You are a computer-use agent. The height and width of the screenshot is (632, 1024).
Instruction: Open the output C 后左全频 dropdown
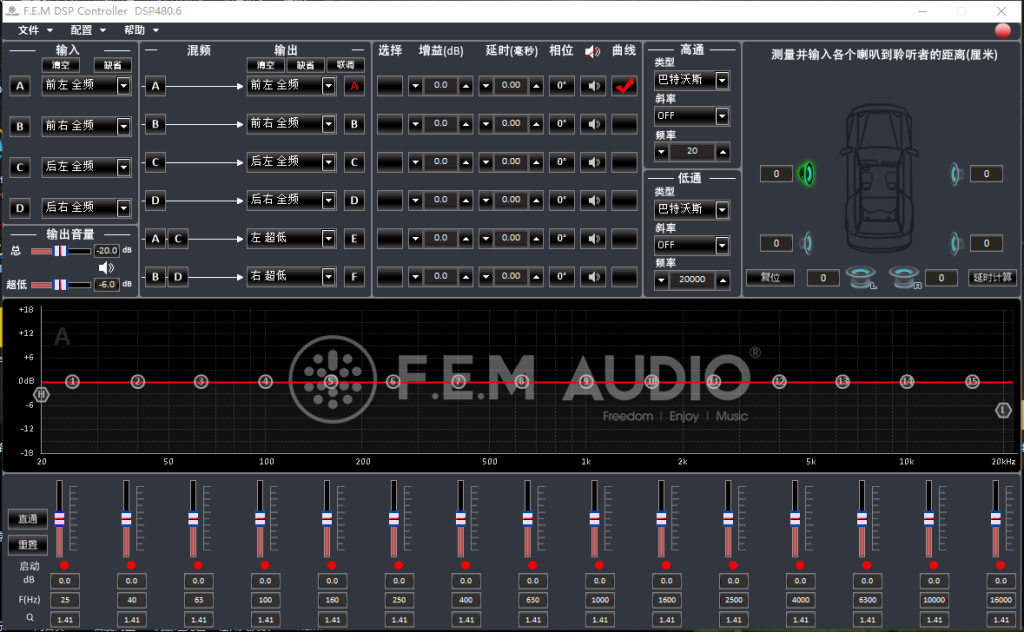328,162
